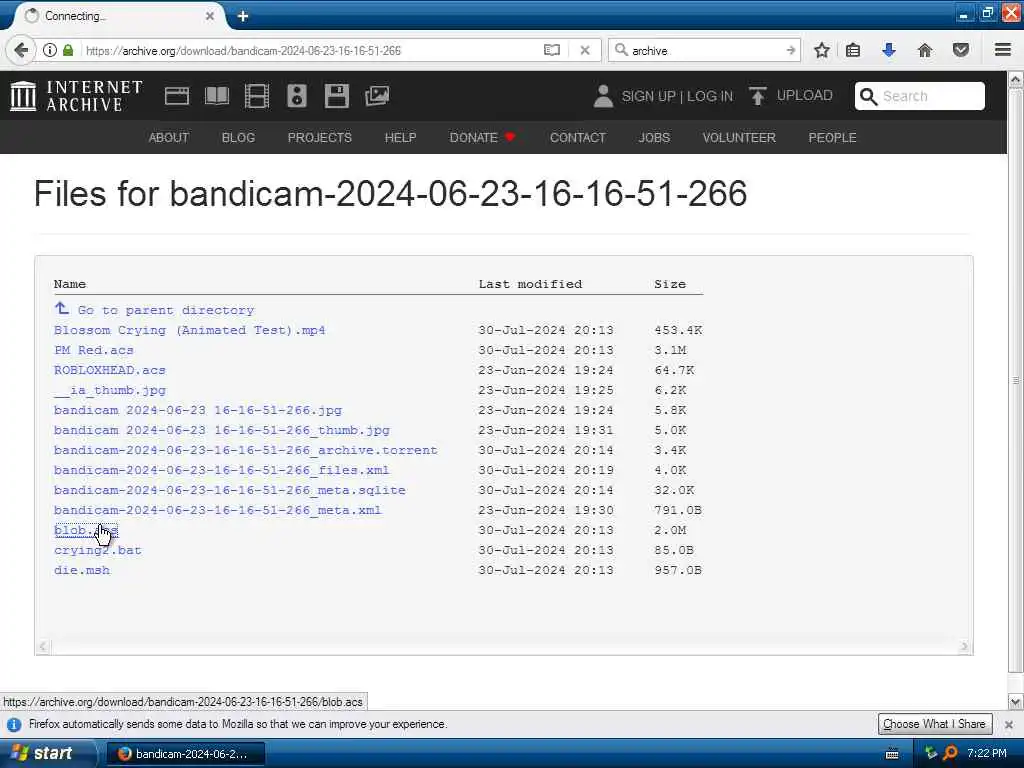Open Software floppy disk icon
This screenshot has width=1024, height=768.
coord(337,96)
